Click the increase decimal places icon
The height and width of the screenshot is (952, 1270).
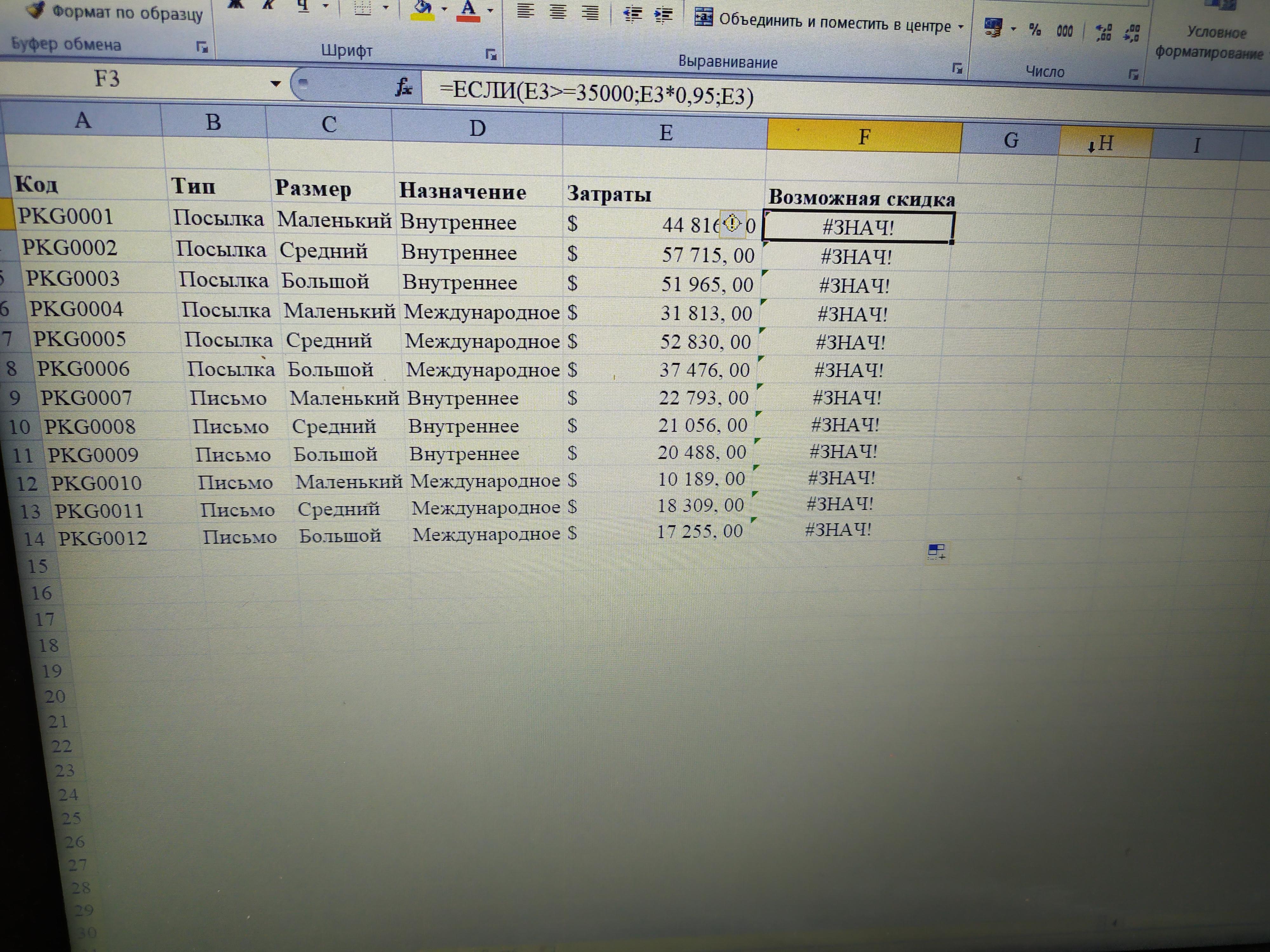click(x=1103, y=33)
